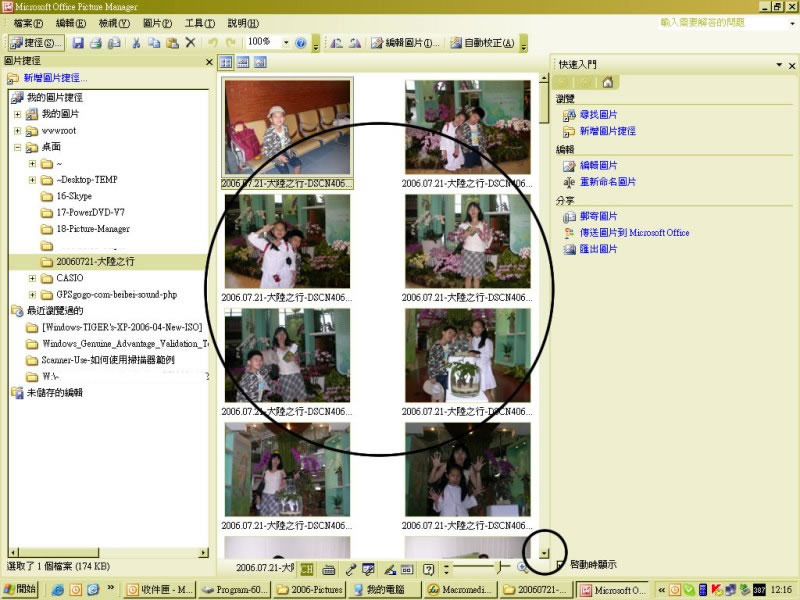The image size is (800, 600).
Task: Click the thumbnail scrollbar down arrow
Action: 544,553
